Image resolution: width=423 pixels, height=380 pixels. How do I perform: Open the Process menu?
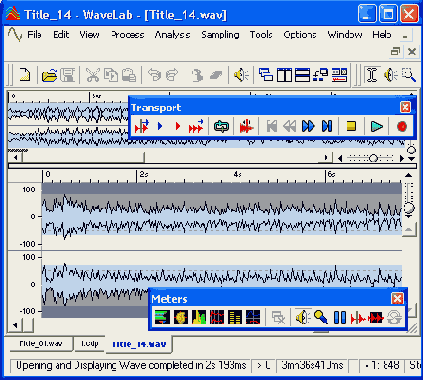point(128,35)
